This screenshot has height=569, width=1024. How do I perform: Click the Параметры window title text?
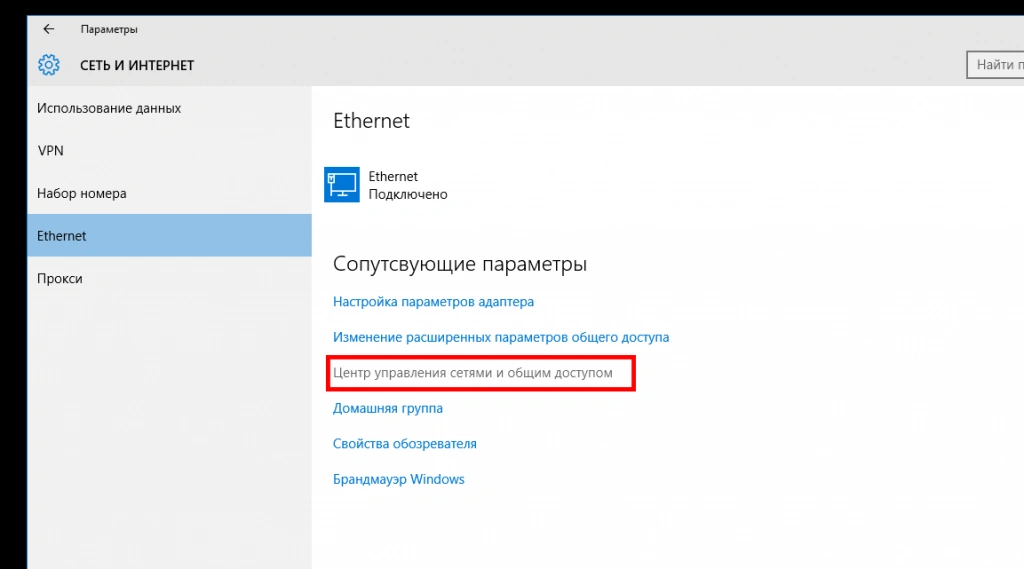tap(109, 29)
